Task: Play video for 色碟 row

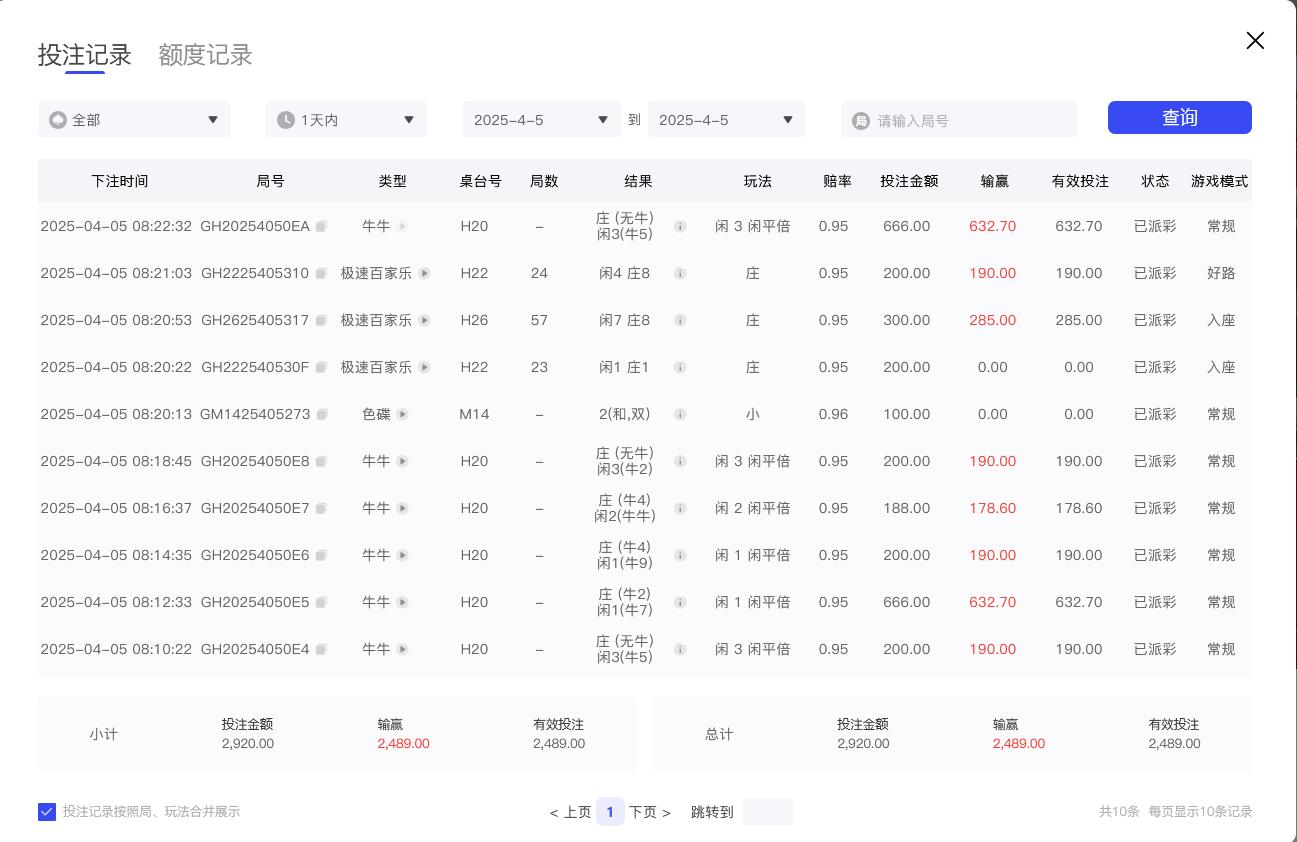Action: [402, 414]
